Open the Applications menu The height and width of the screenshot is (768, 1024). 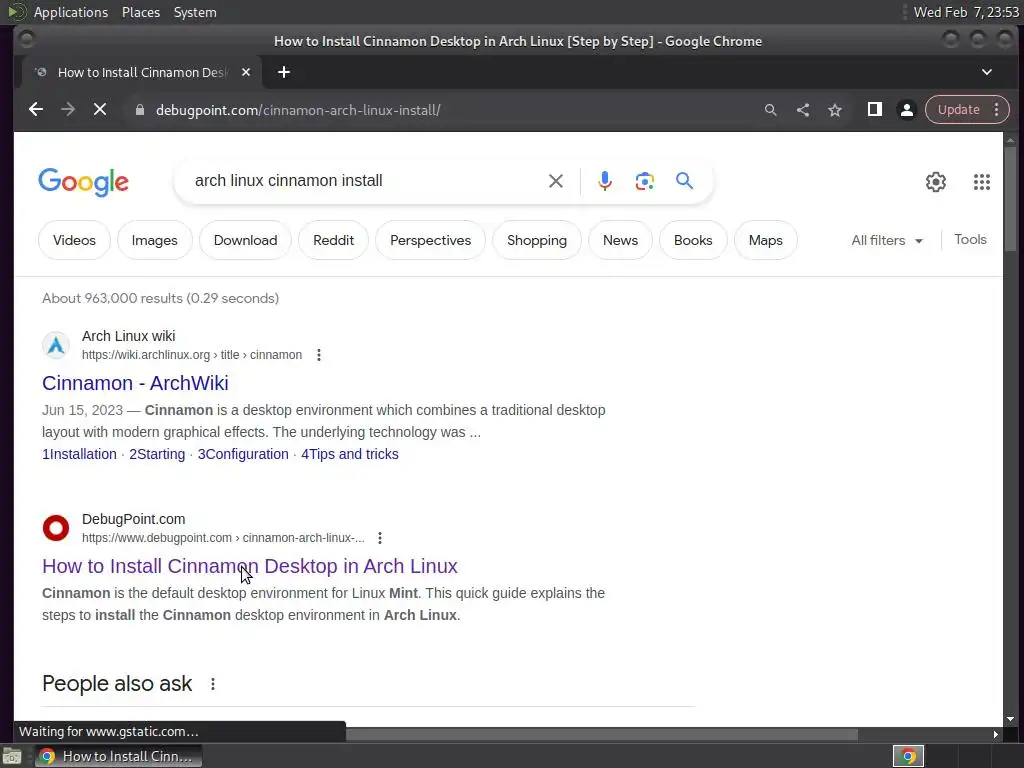click(71, 12)
